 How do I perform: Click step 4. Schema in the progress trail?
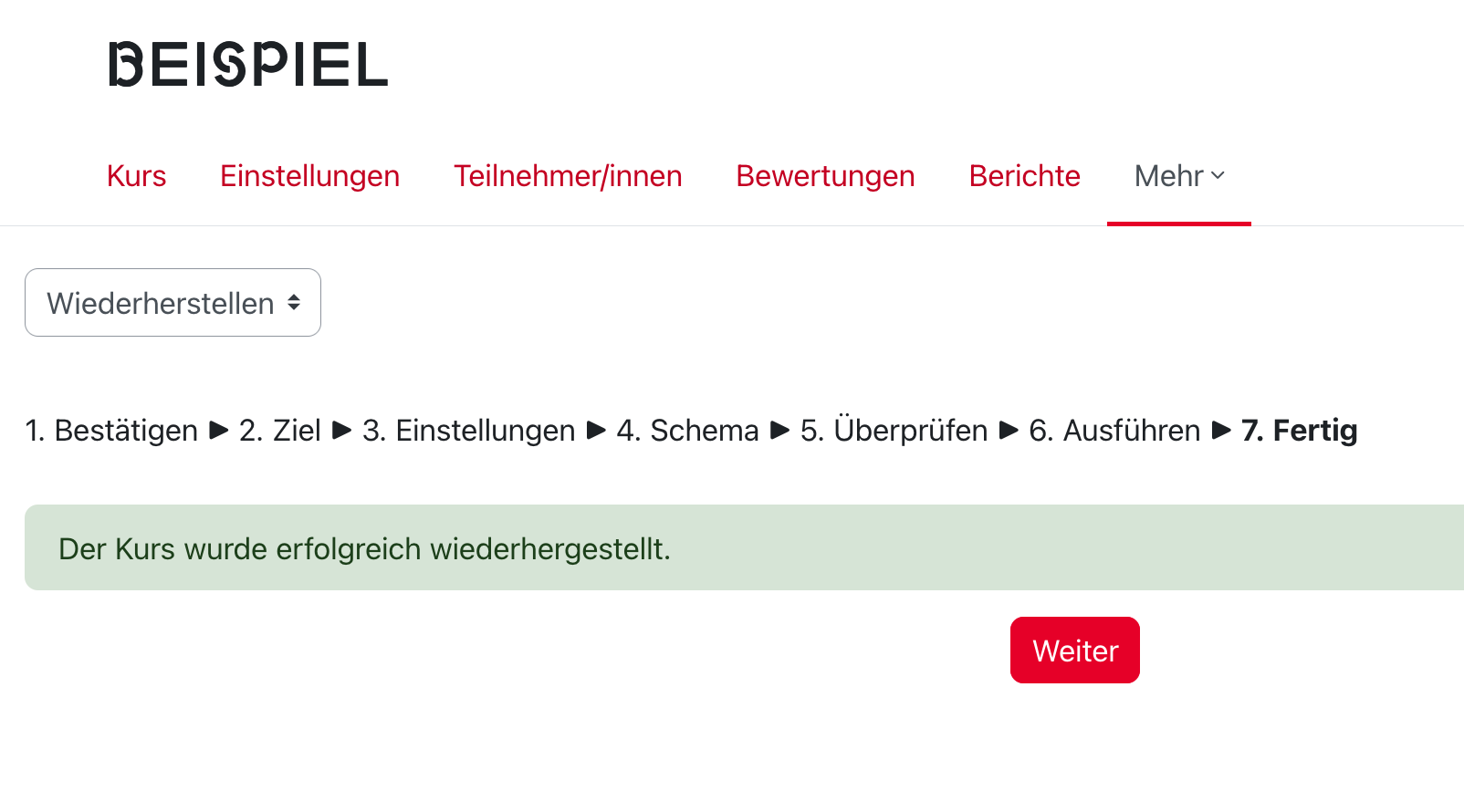687,431
